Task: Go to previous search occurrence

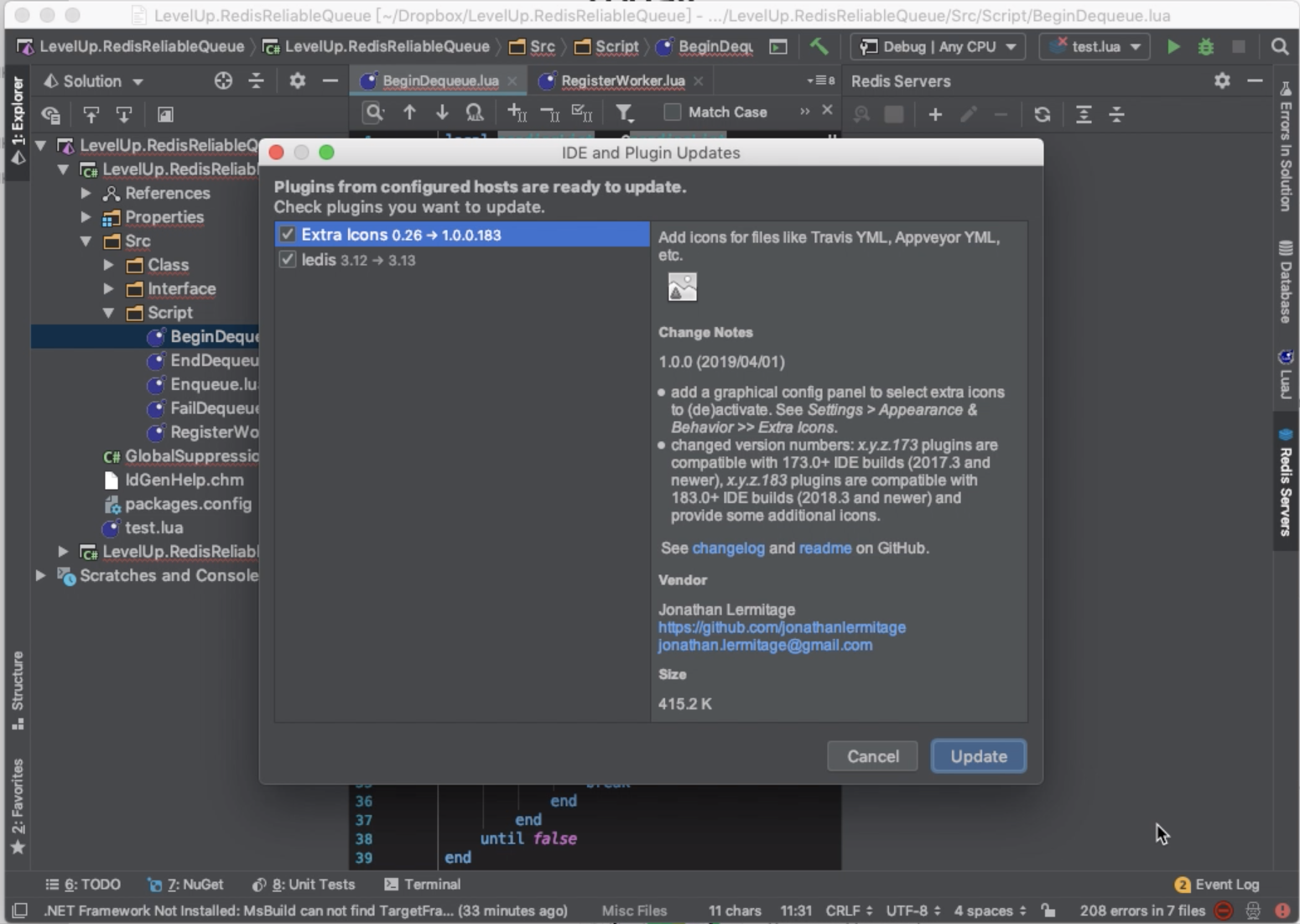Action: (x=409, y=112)
